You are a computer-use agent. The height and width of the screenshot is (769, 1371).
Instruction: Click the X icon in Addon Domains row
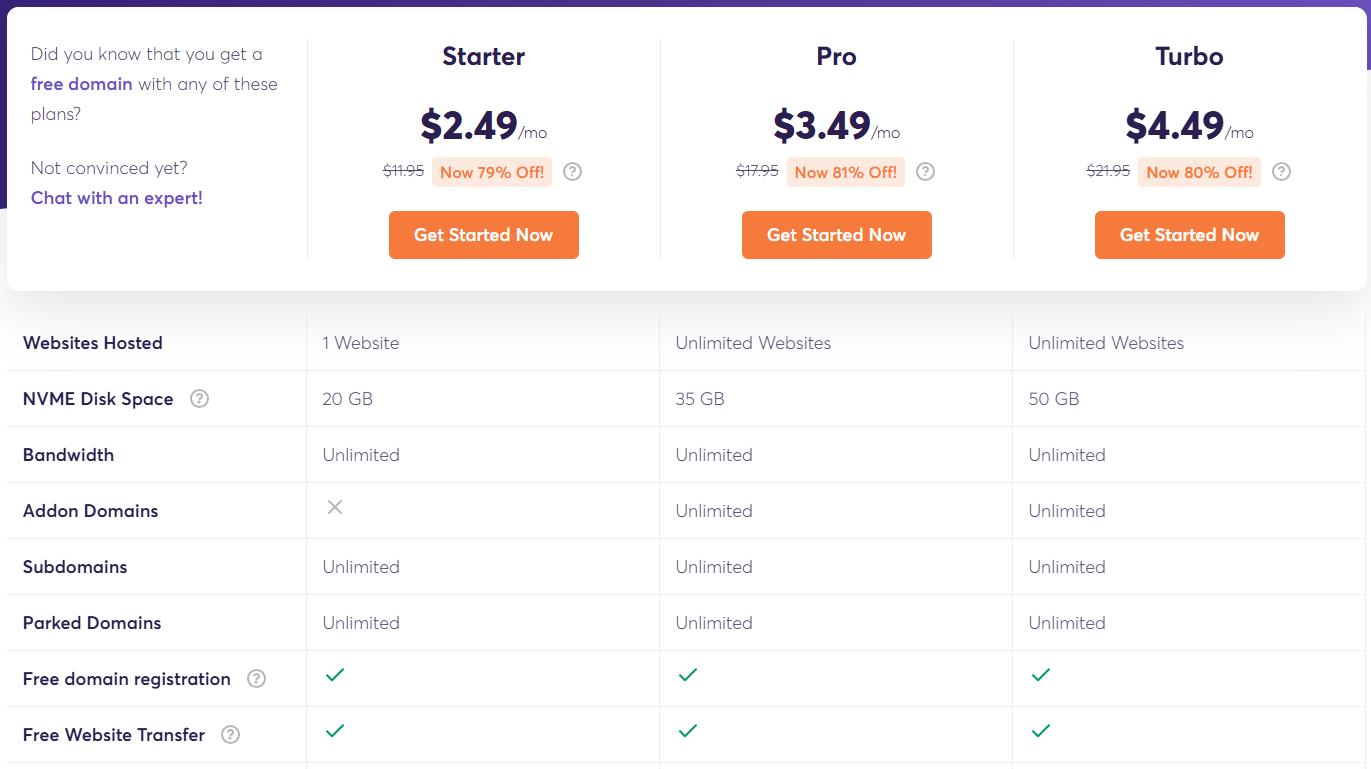point(335,507)
